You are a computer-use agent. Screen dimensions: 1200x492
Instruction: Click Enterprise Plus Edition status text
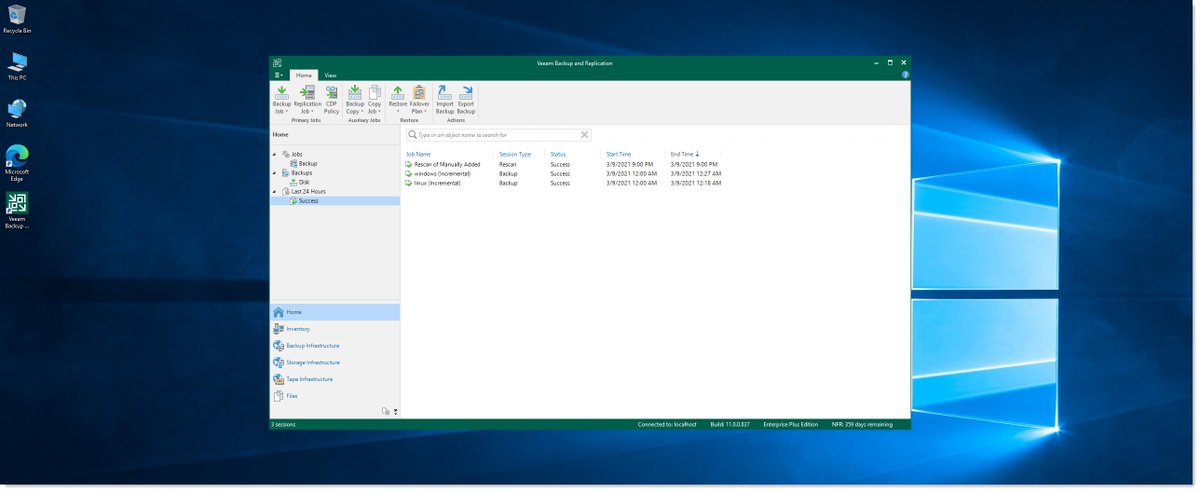(791, 424)
